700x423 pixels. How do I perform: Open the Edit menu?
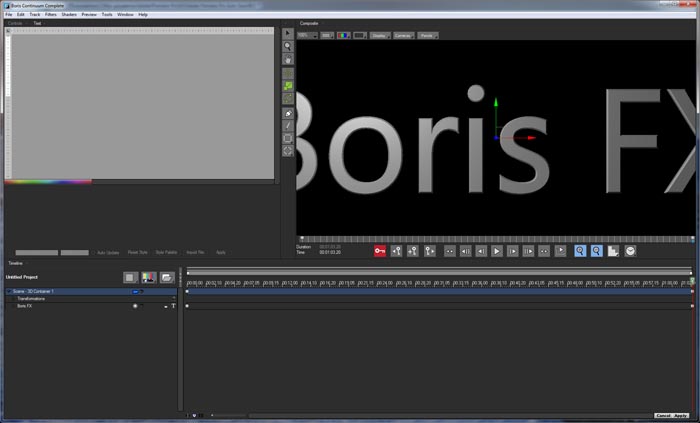(21, 15)
